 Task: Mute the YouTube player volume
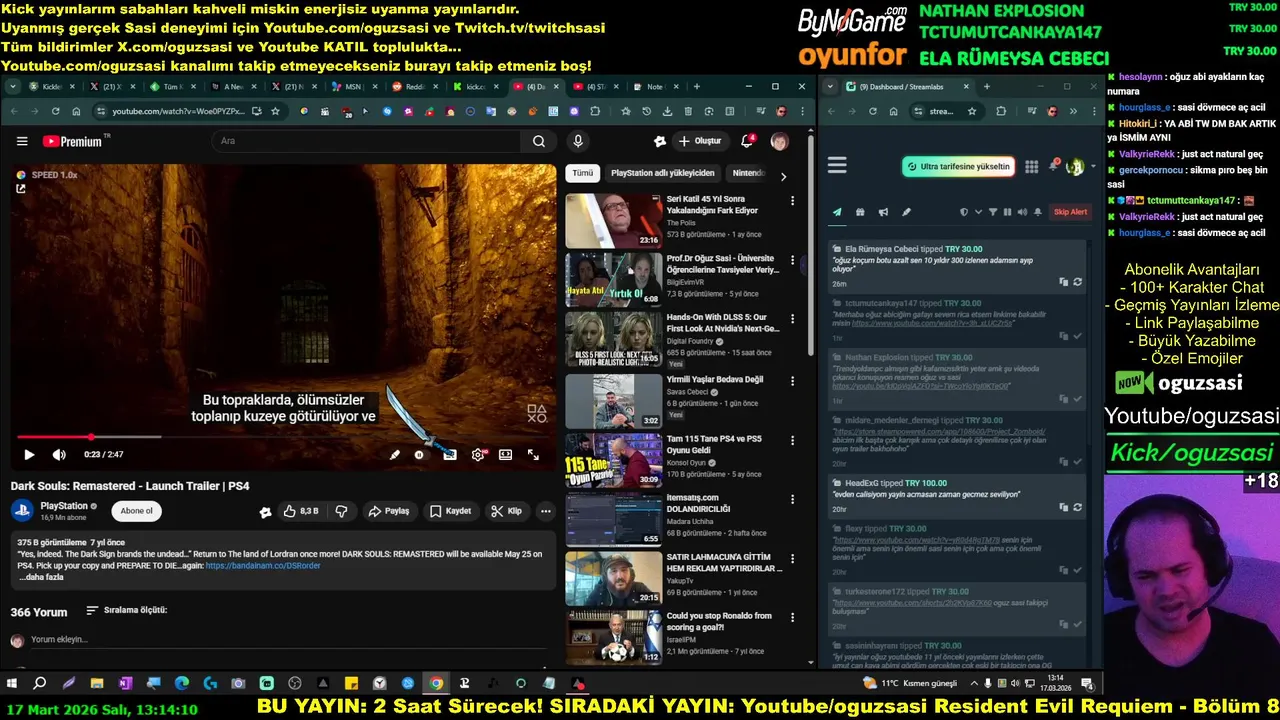59,454
